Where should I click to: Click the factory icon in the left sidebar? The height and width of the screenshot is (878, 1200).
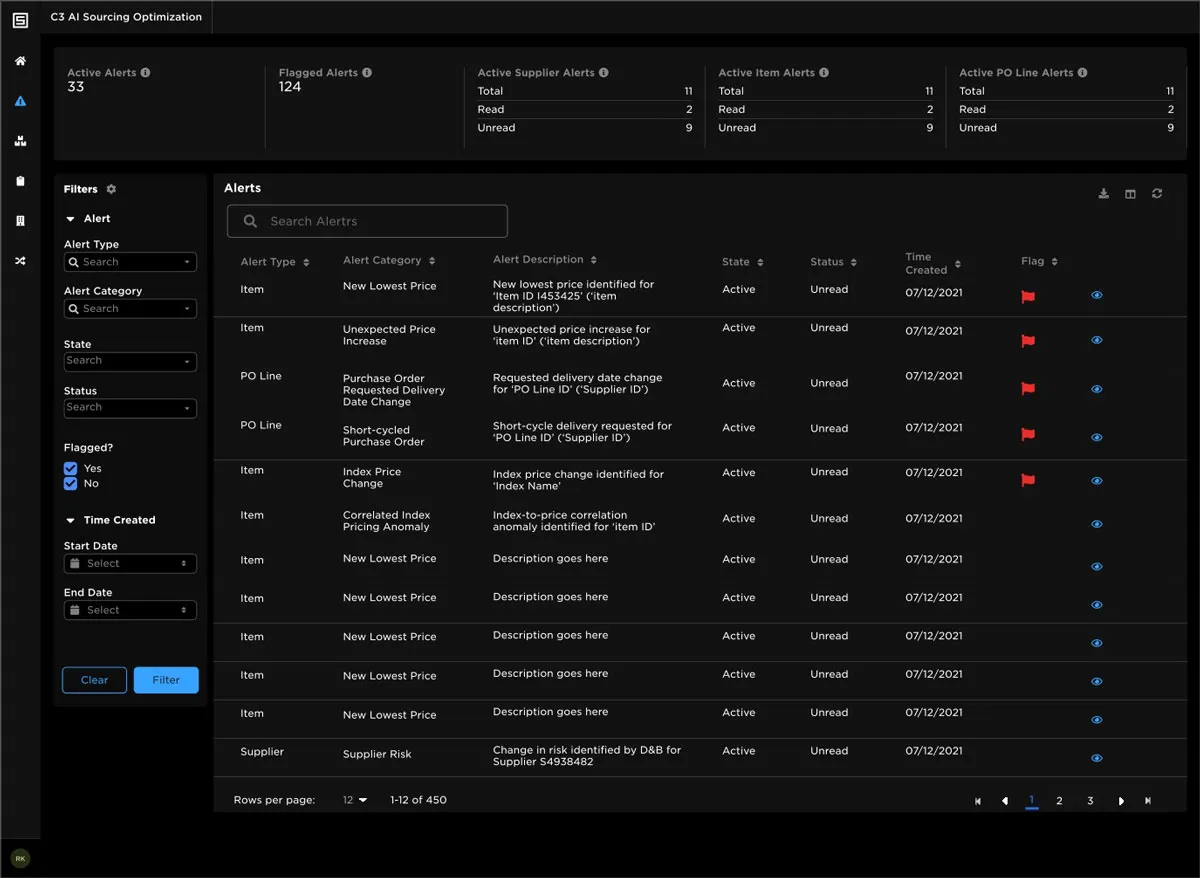tap(20, 141)
